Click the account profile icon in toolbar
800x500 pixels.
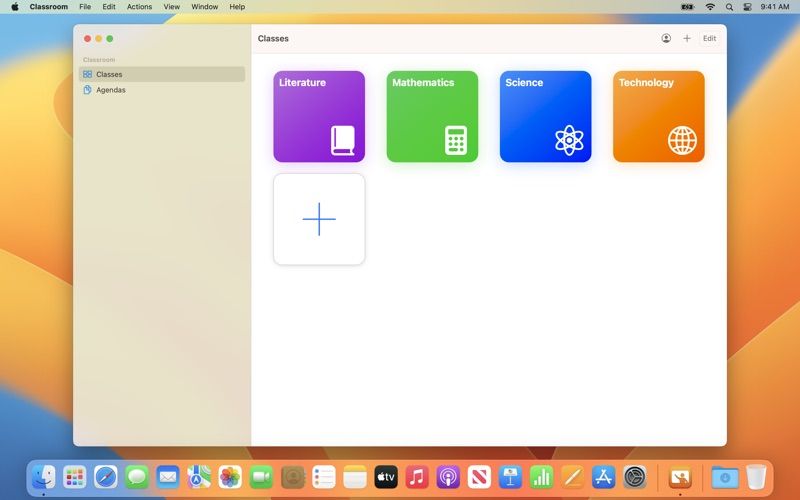tap(666, 38)
